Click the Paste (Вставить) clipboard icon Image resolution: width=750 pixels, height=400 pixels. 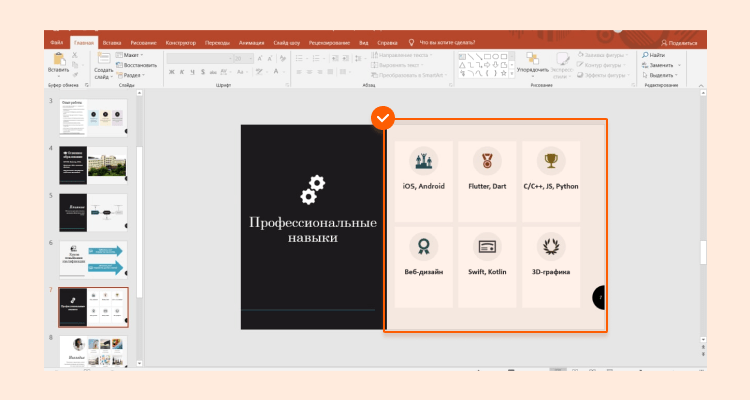point(58,58)
